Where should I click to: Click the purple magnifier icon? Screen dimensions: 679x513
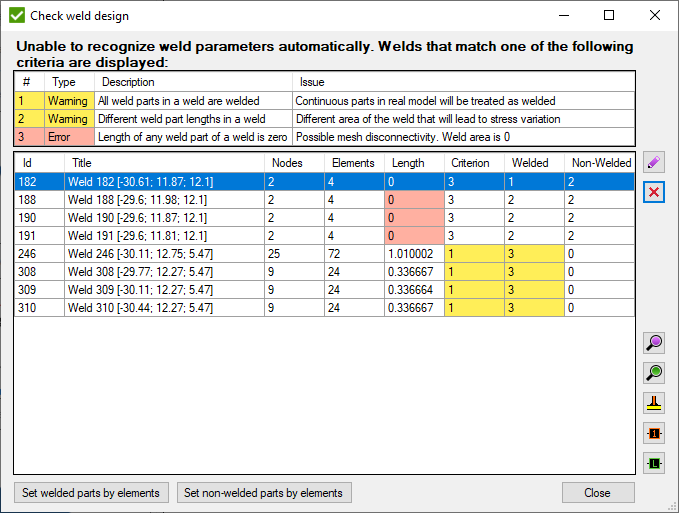tap(654, 344)
